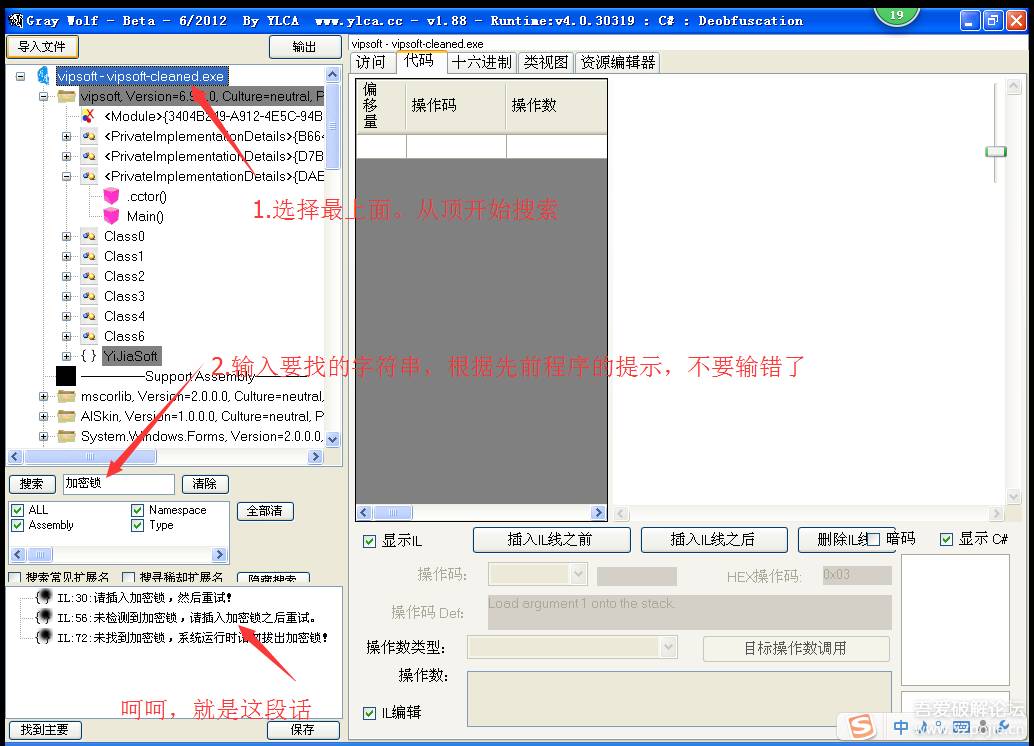
Task: Toggle the 显示IL checkbox
Action: pyautogui.click(x=369, y=541)
